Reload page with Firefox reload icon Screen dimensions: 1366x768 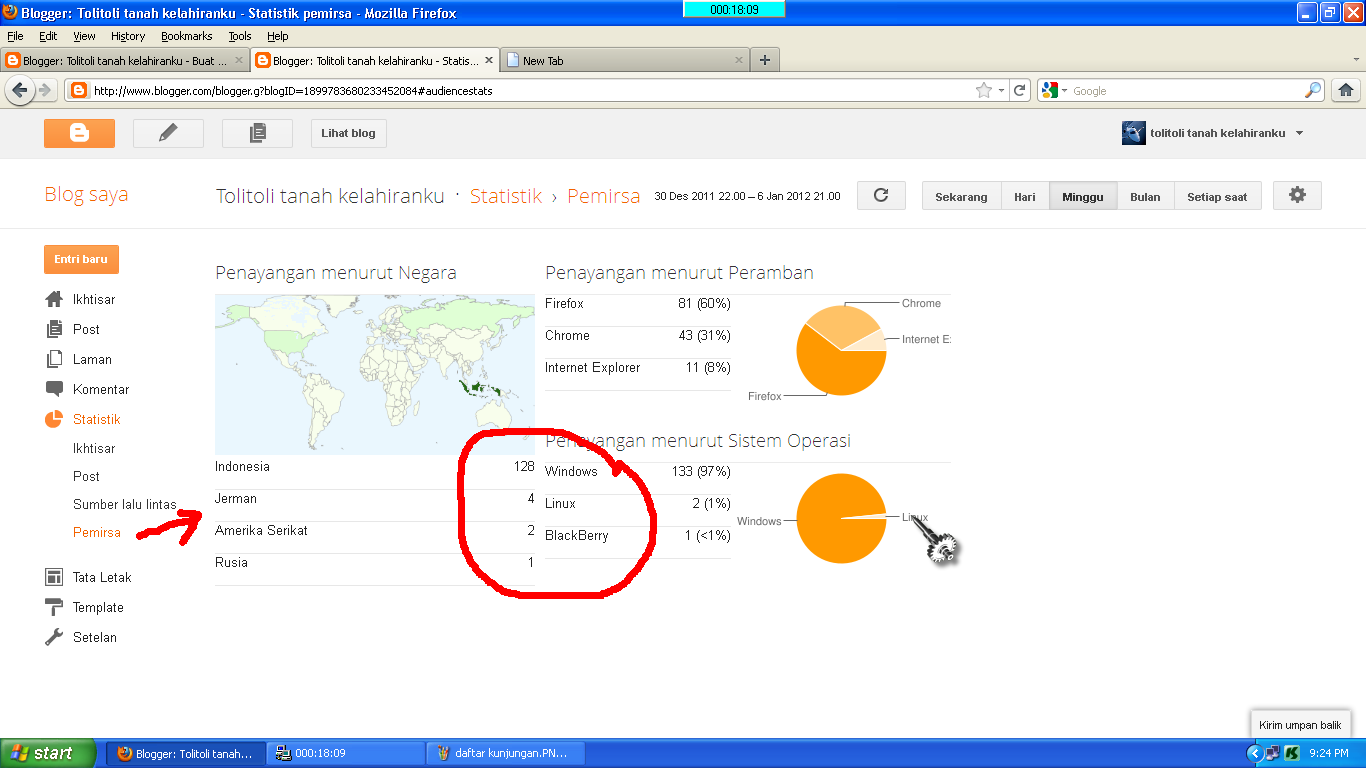click(x=1020, y=90)
